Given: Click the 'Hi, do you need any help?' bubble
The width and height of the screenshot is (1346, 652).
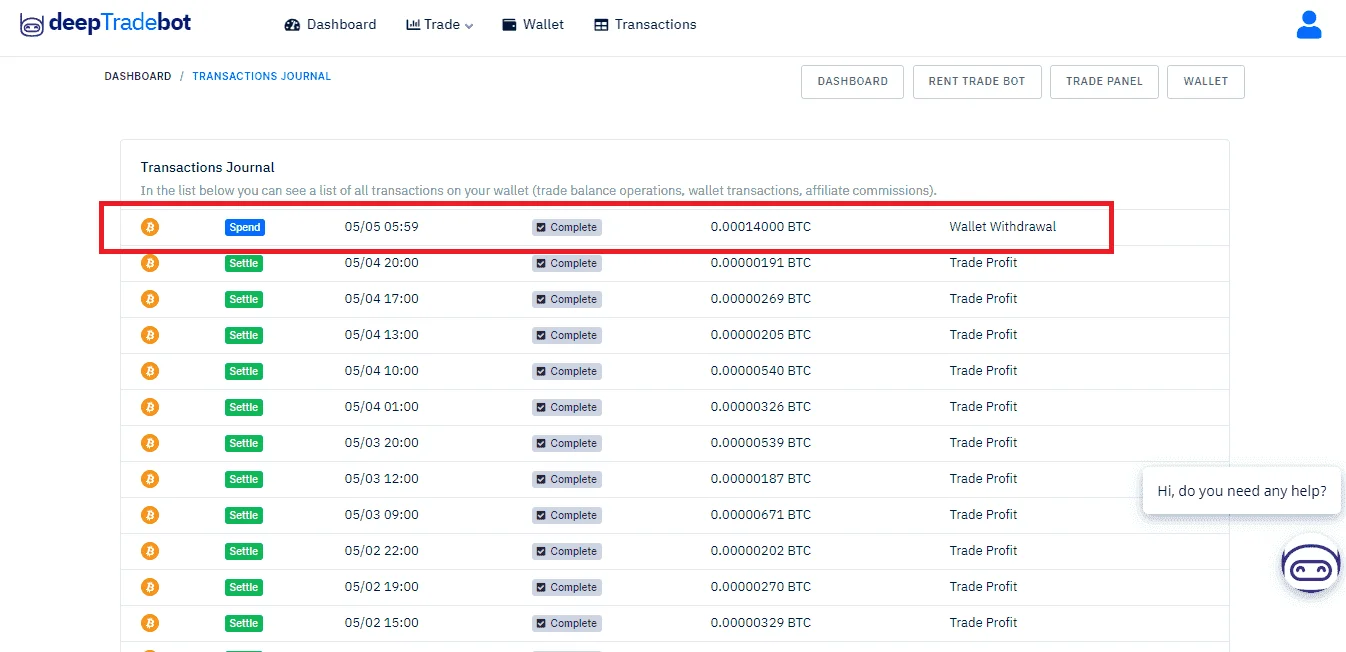Looking at the screenshot, I should pyautogui.click(x=1242, y=491).
